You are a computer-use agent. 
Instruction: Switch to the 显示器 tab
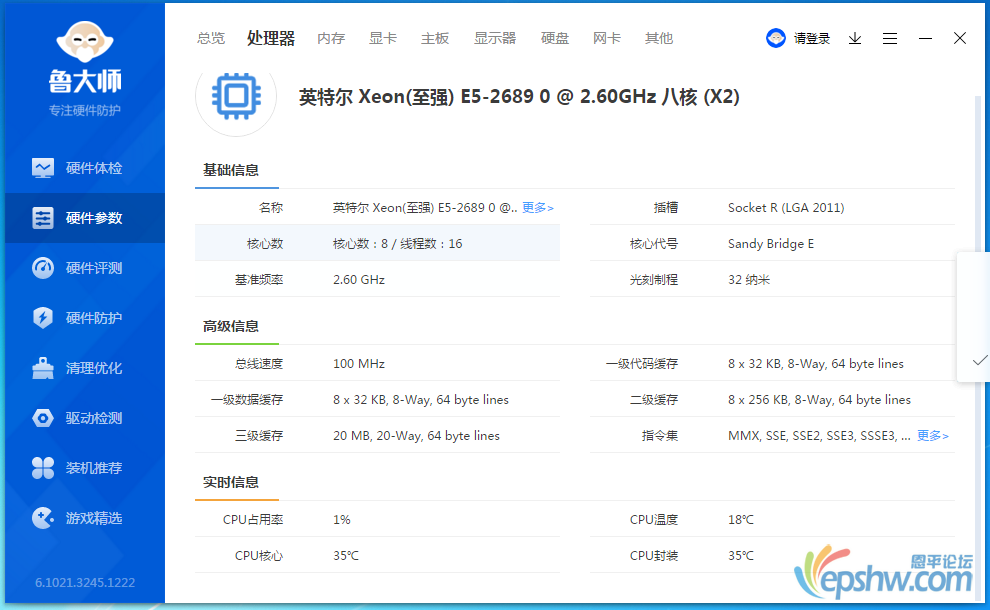(x=495, y=39)
